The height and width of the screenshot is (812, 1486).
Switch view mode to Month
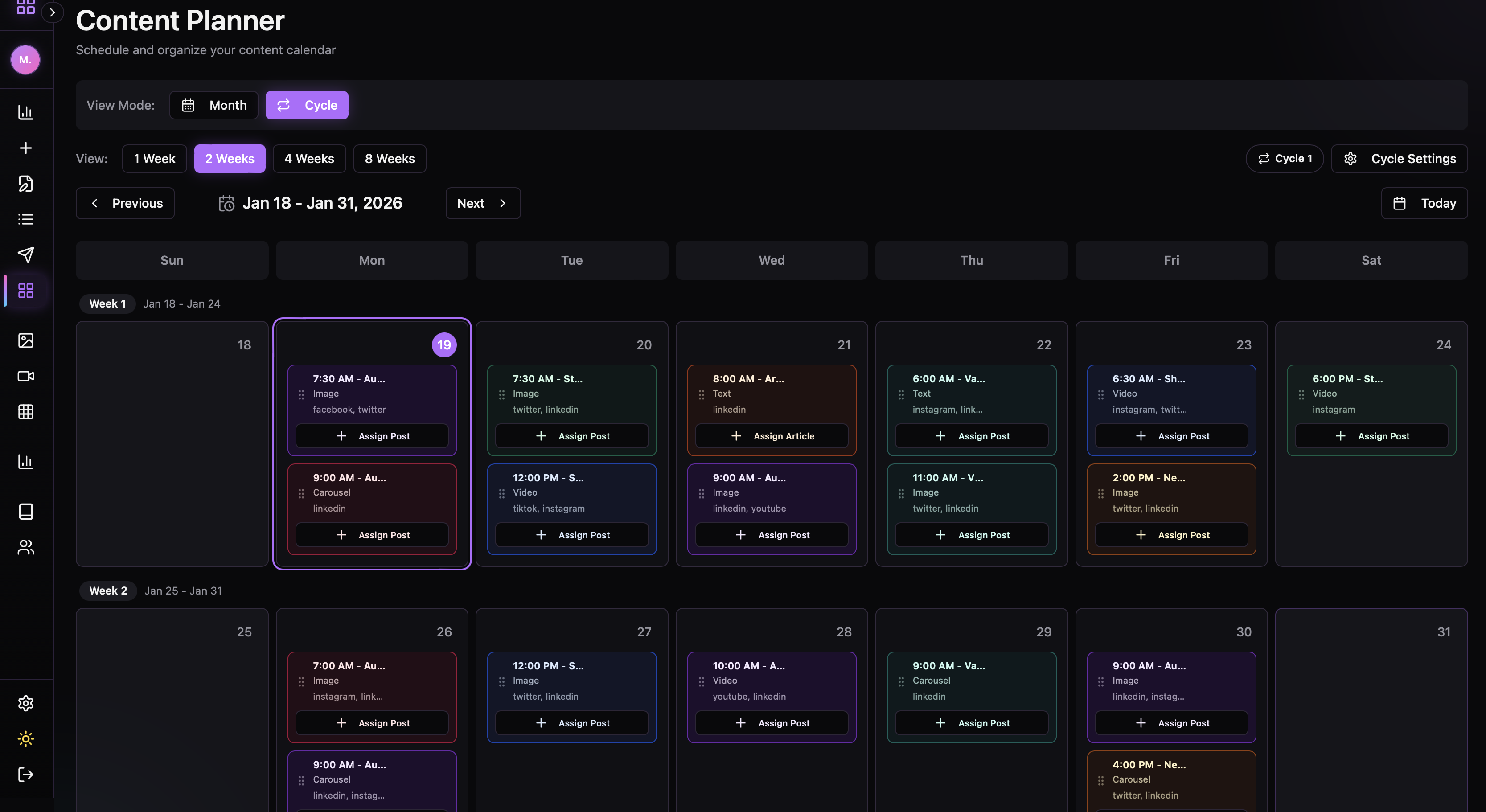pos(213,105)
